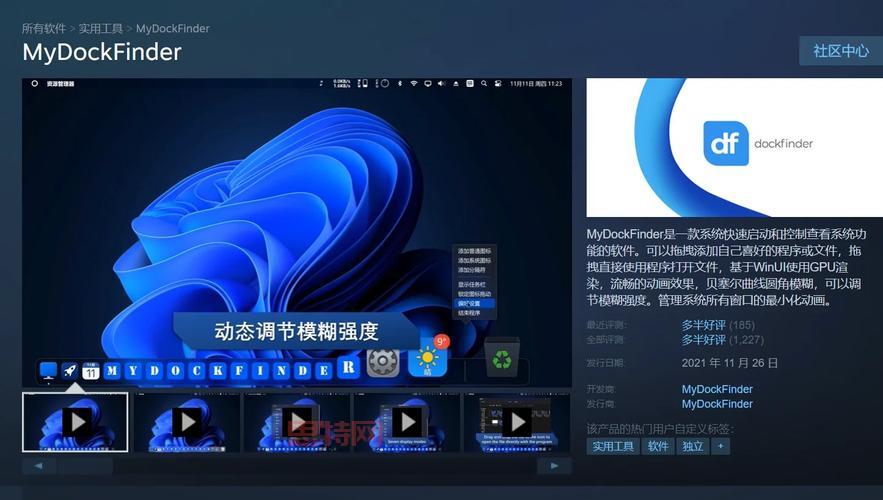Click the letter M dock icon
The image size is (883, 500).
[x=112, y=370]
